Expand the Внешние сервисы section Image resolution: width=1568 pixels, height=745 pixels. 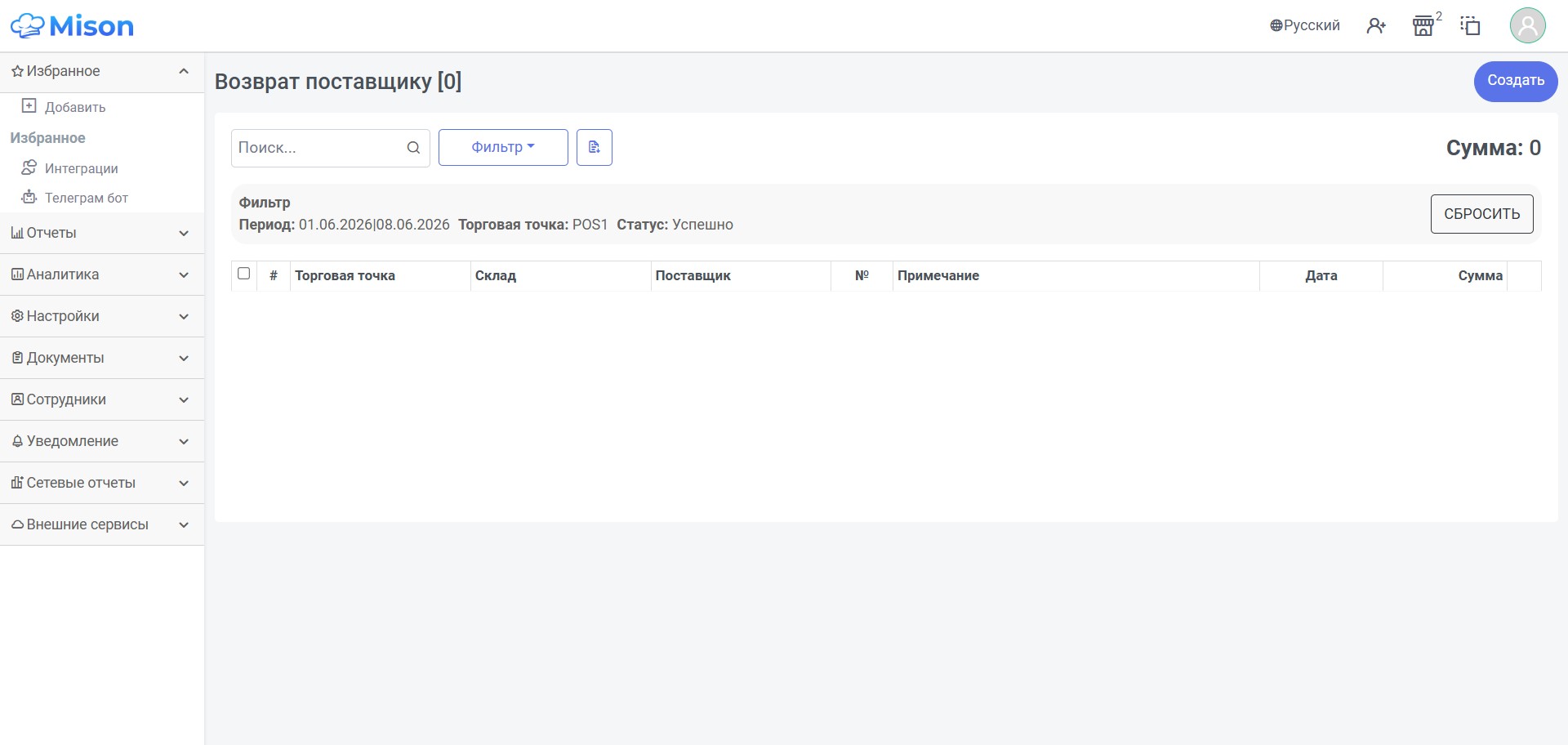pyautogui.click(x=102, y=524)
